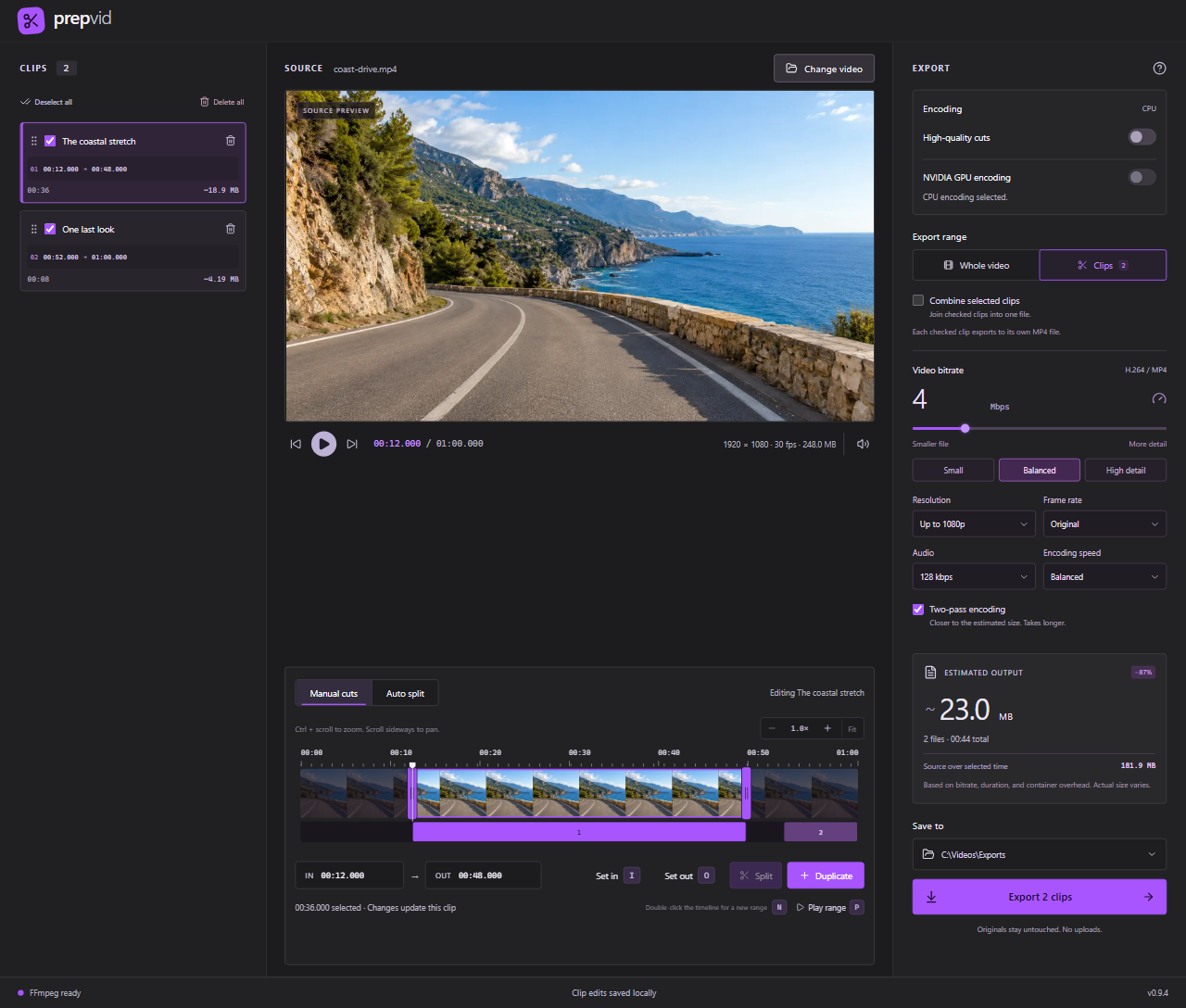Click the IN timecode field

(349, 876)
